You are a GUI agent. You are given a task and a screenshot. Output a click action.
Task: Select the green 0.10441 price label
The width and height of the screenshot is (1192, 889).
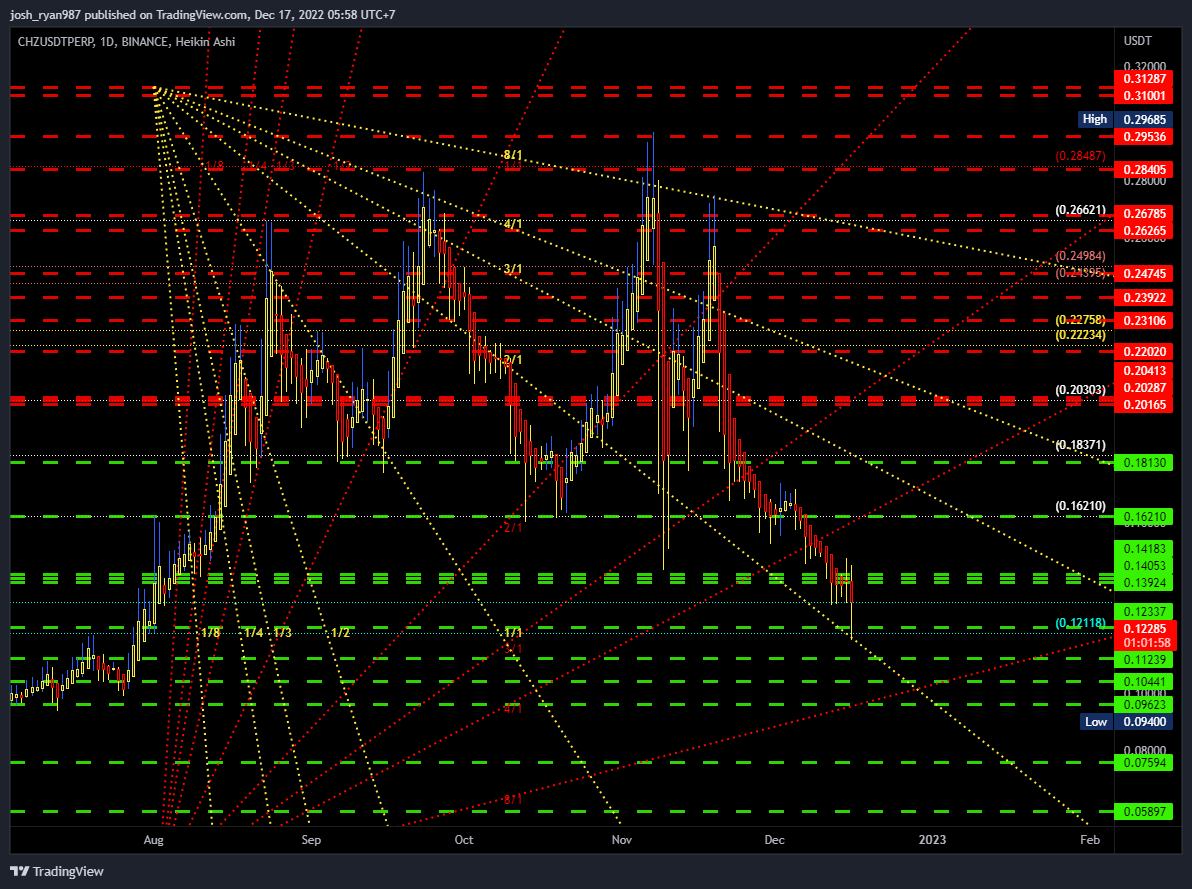(1144, 681)
